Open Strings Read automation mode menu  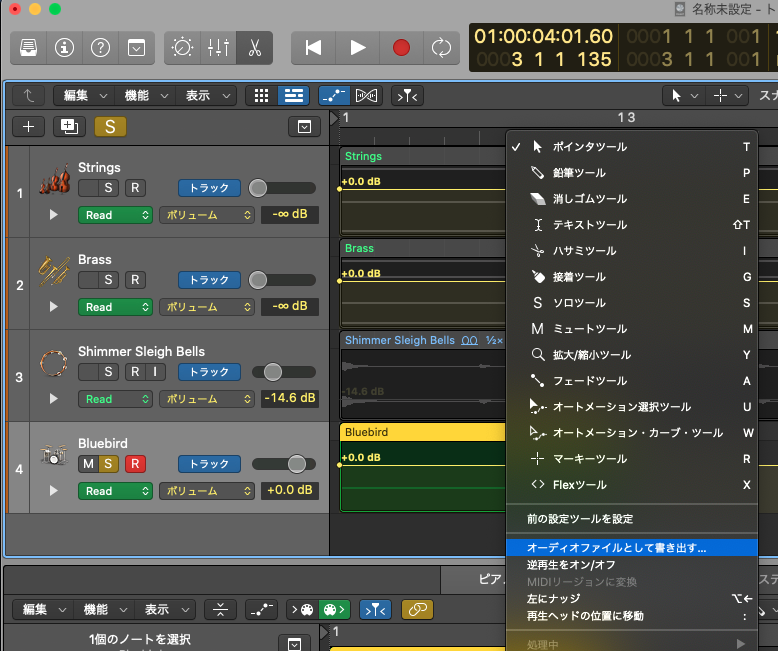115,215
